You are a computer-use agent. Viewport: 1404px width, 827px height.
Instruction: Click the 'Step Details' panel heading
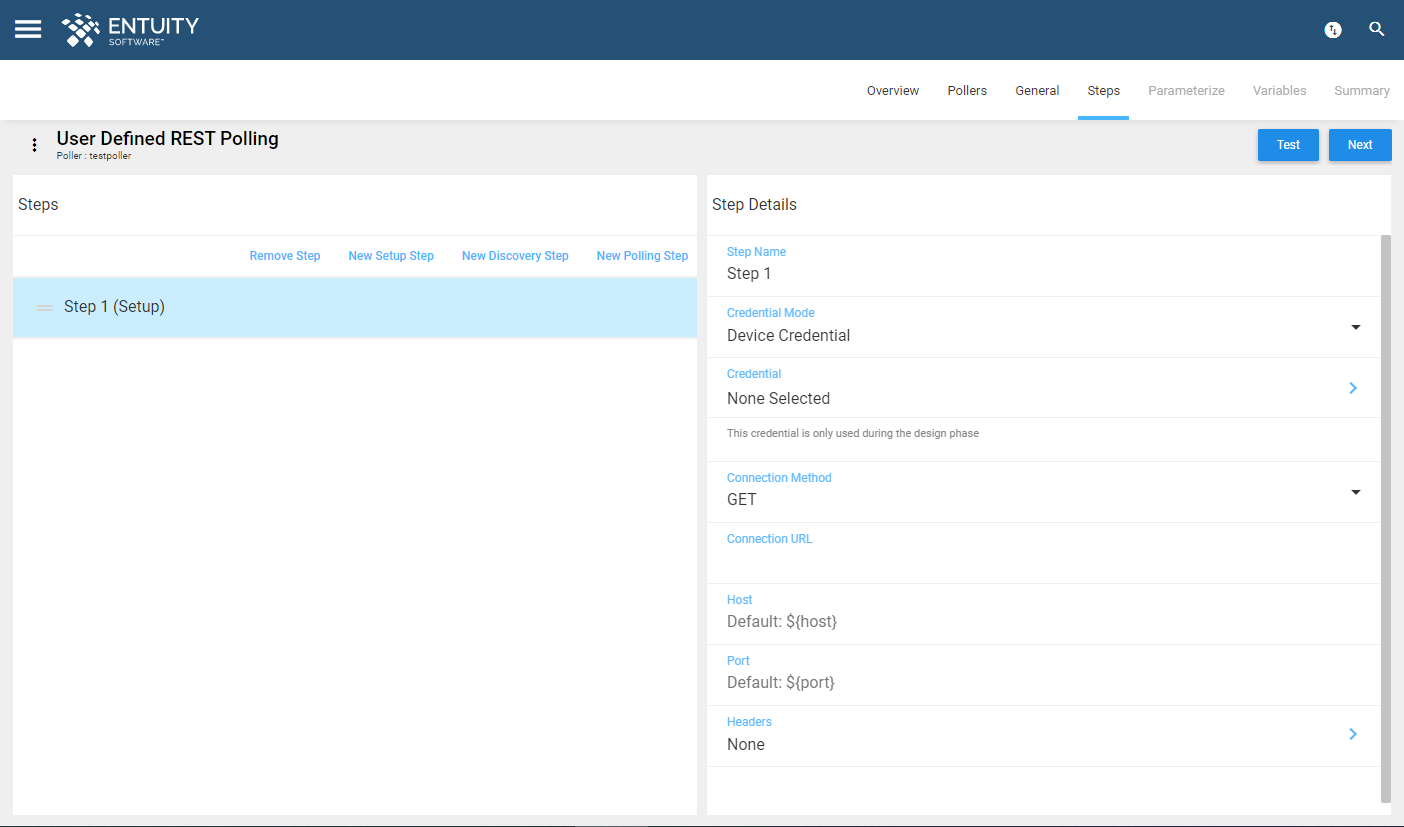754,205
